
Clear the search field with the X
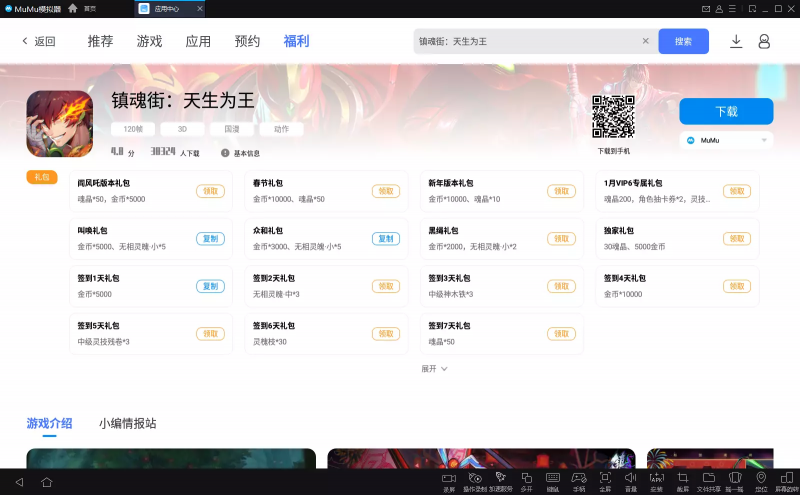tap(645, 41)
